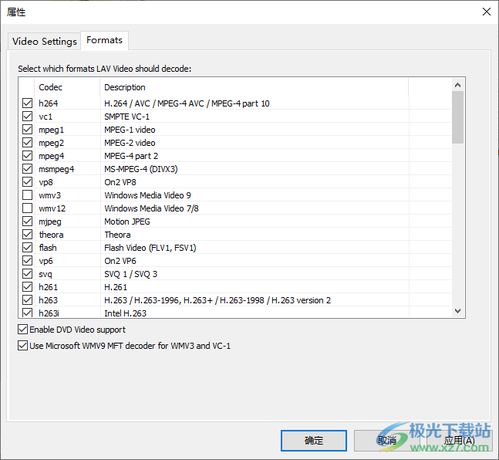Toggle the svq codec checkbox
This screenshot has width=499, height=460.
click(x=27, y=274)
